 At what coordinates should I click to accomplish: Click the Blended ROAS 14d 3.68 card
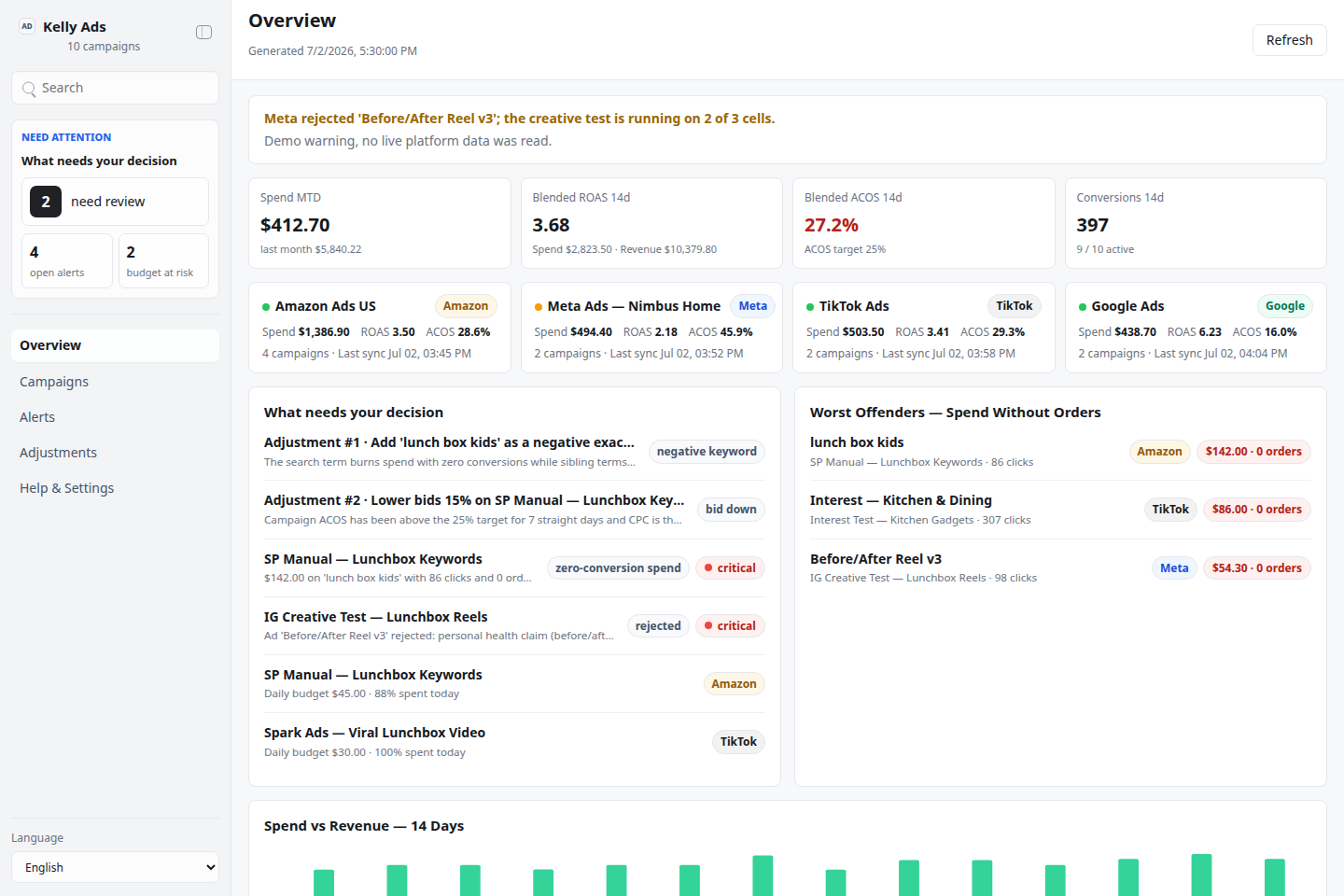click(651, 223)
